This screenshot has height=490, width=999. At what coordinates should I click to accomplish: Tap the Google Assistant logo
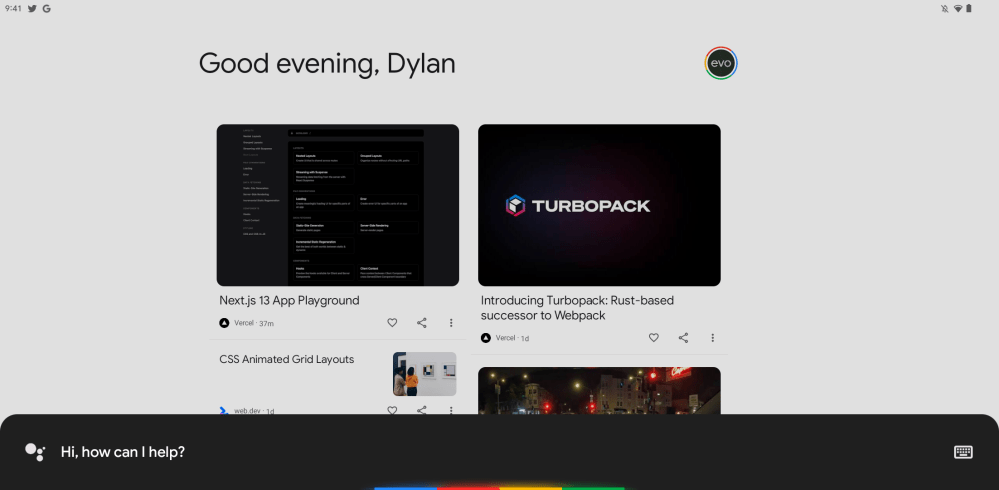tap(35, 452)
